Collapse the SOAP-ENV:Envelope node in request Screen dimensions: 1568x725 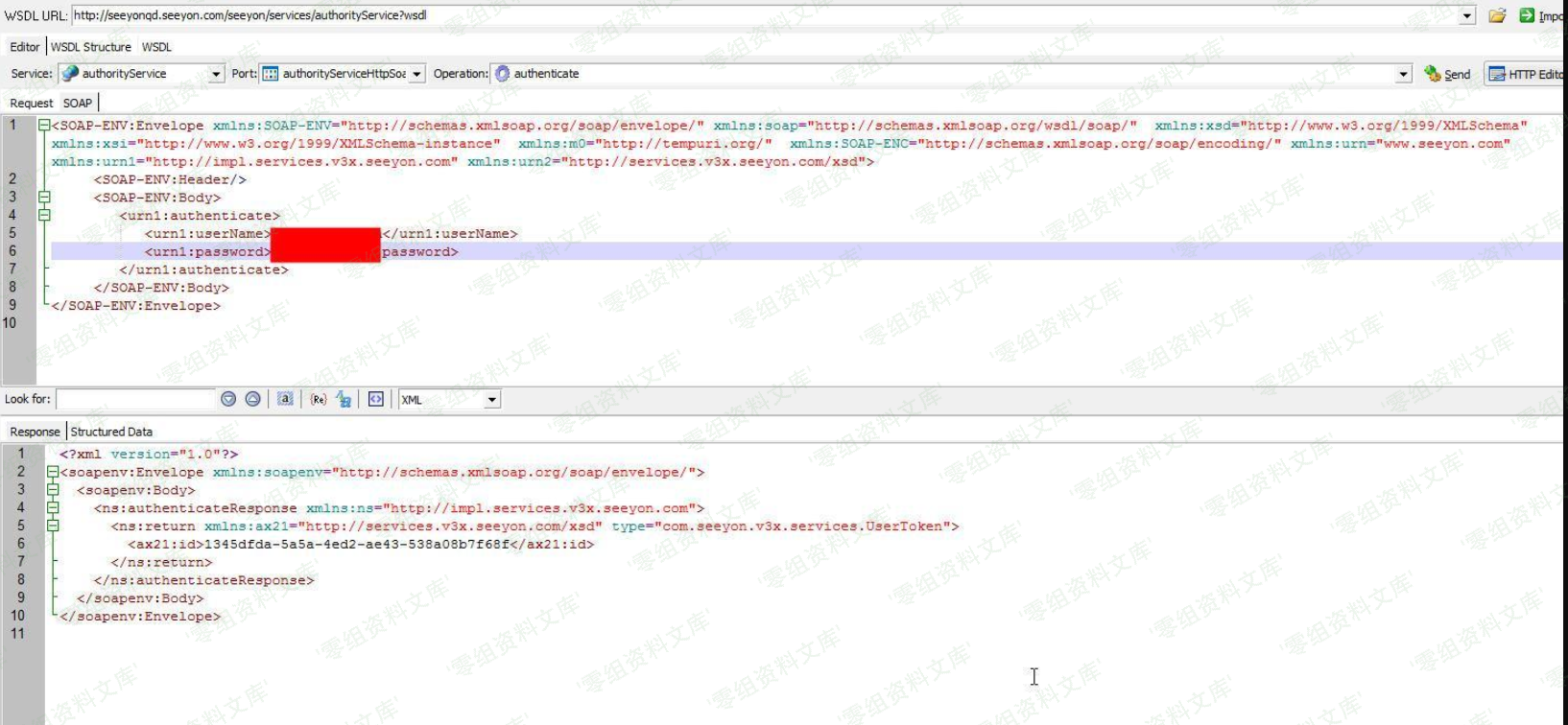(x=44, y=126)
